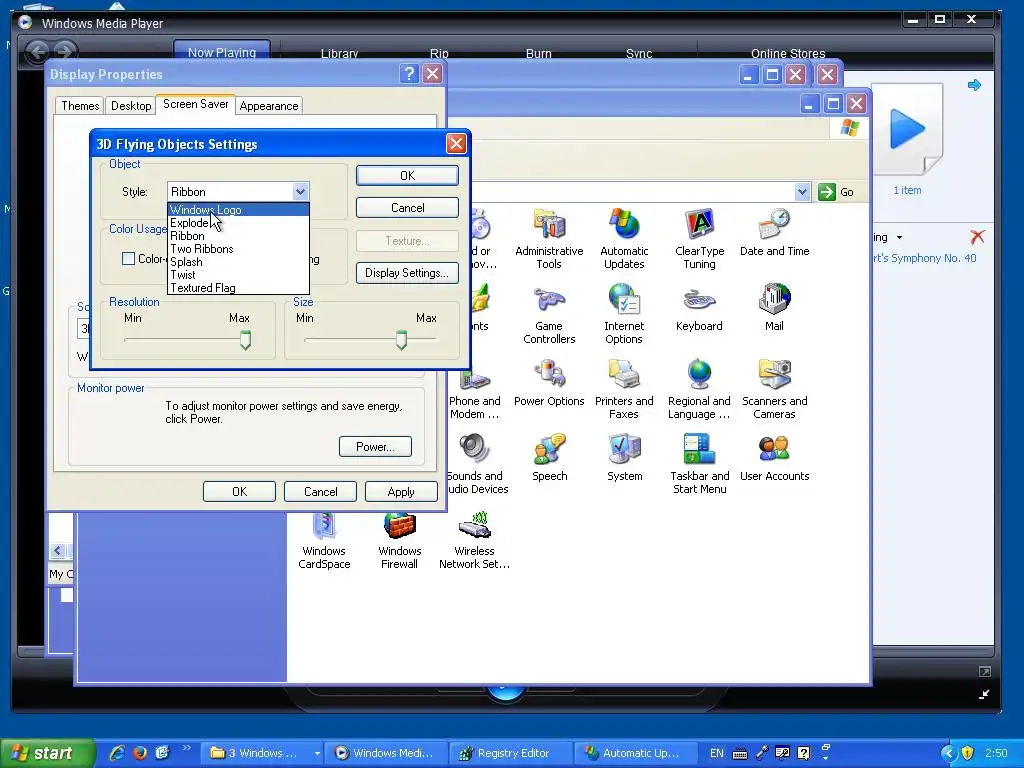The height and width of the screenshot is (768, 1024).
Task: Open address bar dropdown in Control Panel
Action: [803, 191]
